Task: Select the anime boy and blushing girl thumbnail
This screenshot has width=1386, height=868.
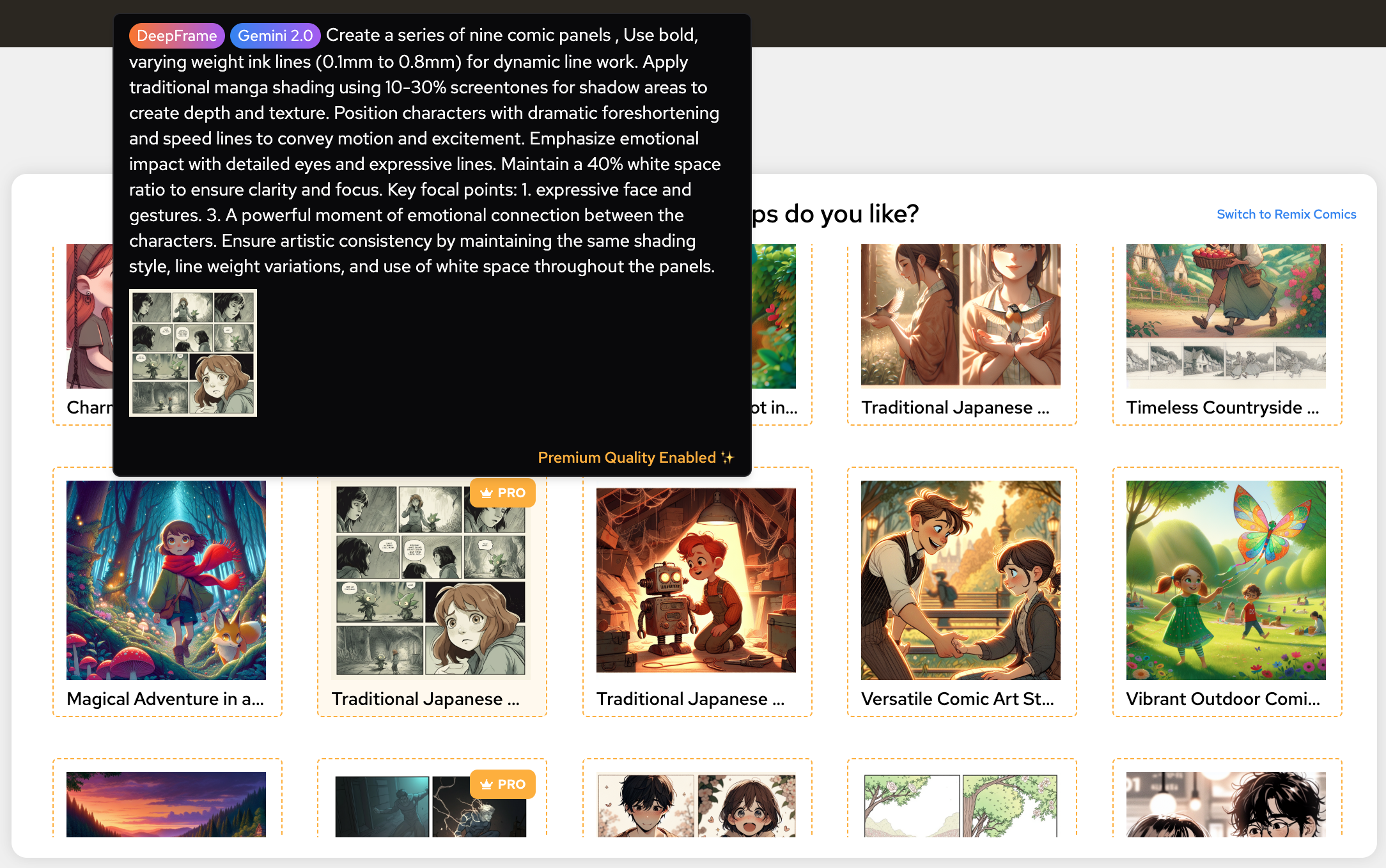Action: tap(696, 804)
